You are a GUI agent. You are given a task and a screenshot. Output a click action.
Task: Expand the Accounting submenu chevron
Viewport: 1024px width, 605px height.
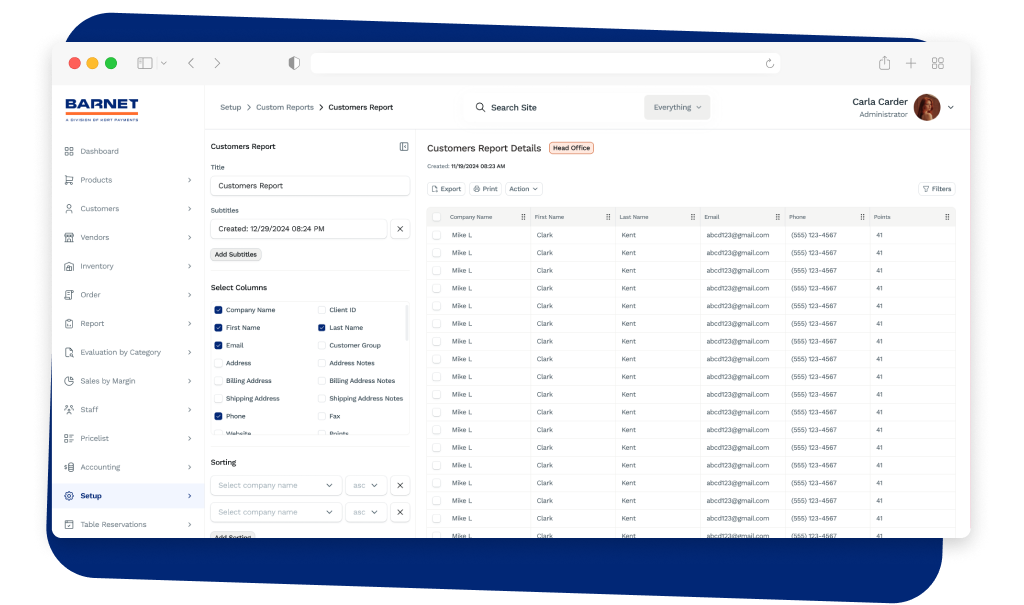[189, 468]
